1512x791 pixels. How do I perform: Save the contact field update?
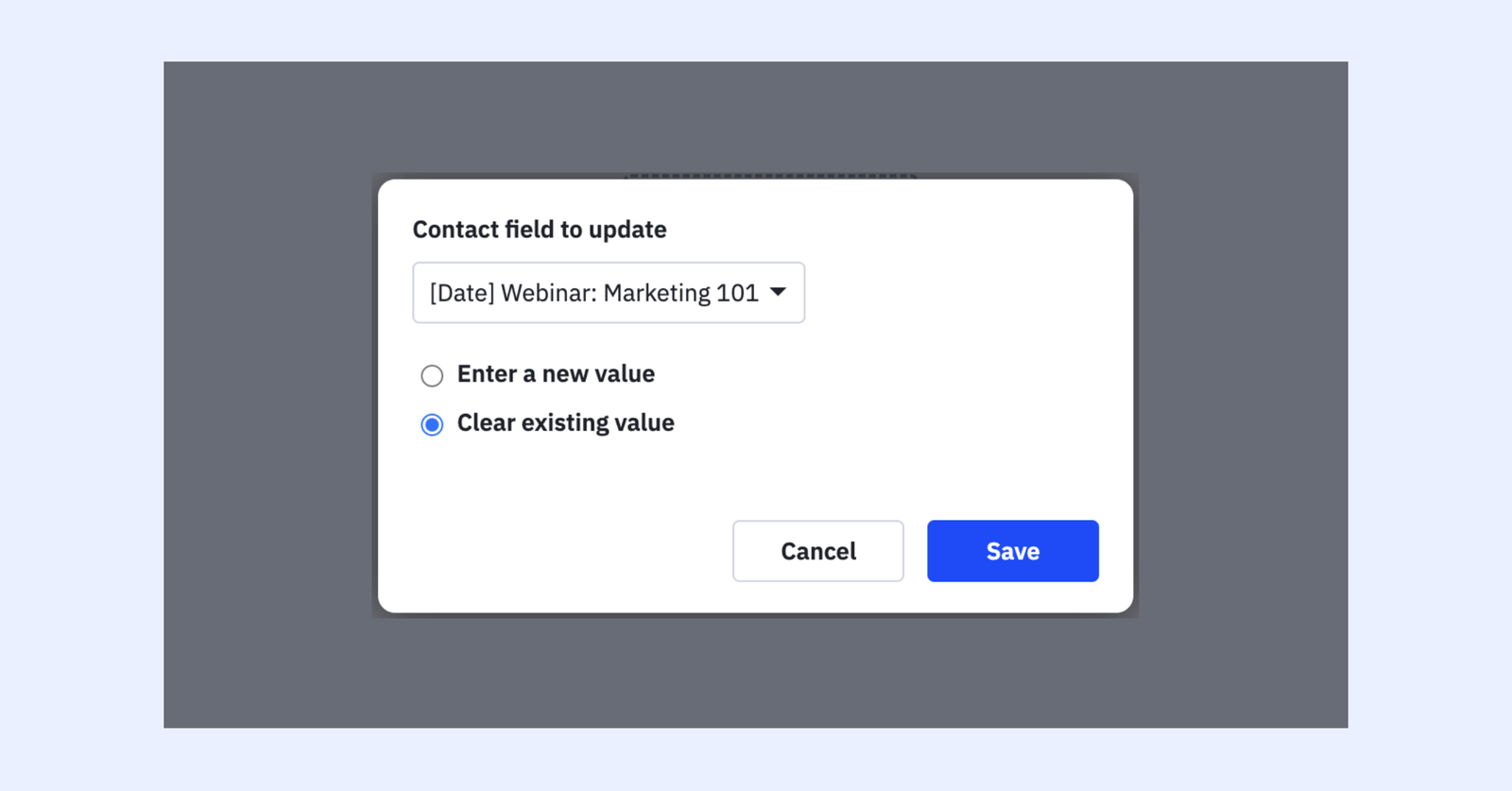(x=1012, y=551)
